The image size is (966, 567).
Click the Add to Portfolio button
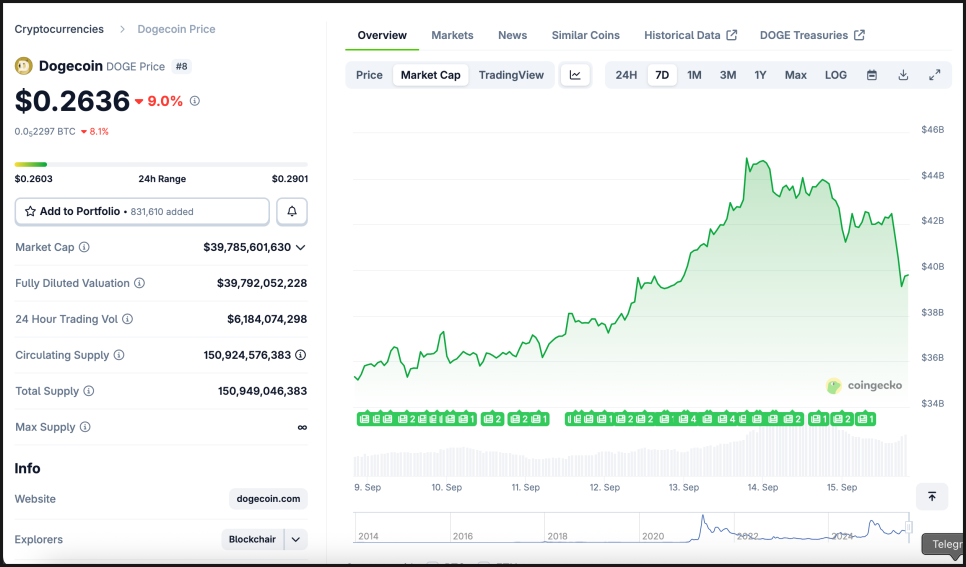point(142,211)
